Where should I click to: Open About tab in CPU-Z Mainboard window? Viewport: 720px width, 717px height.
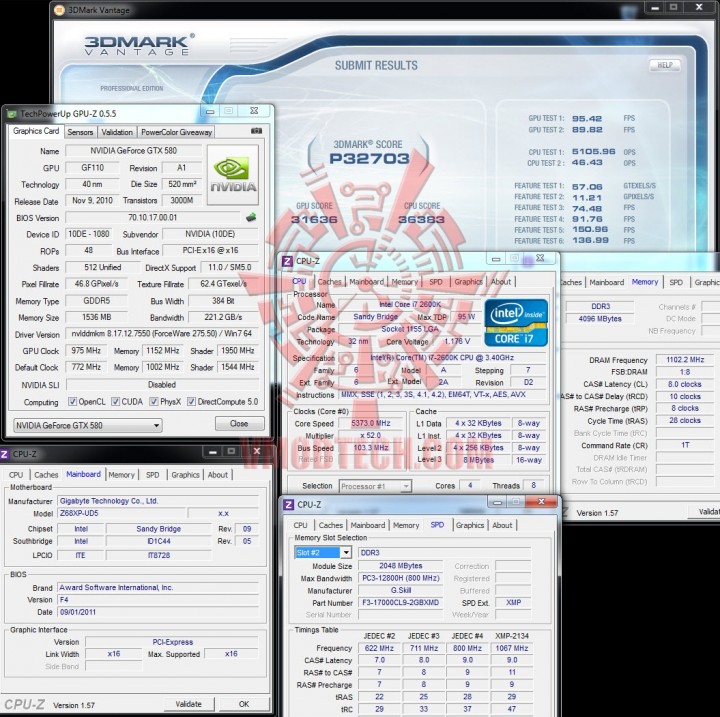[218, 474]
